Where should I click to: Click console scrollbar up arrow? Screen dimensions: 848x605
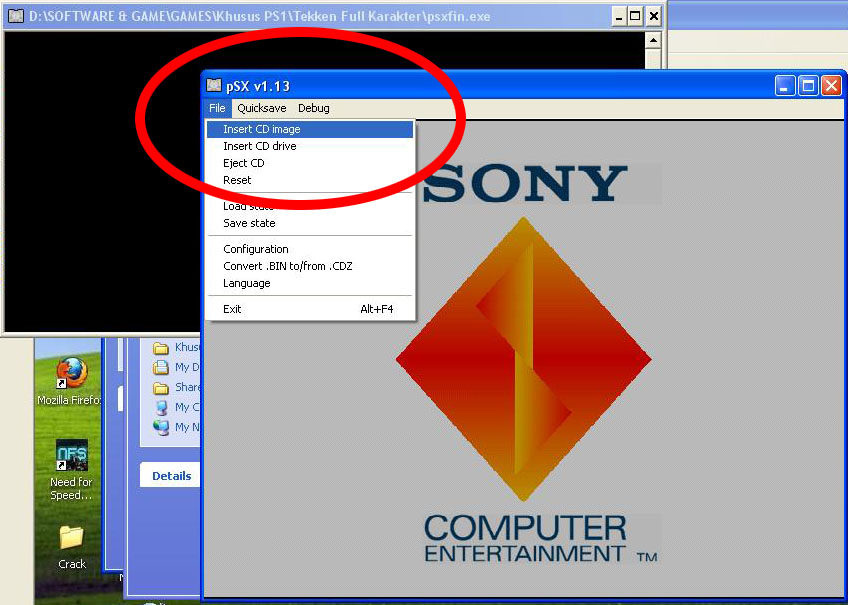point(653,40)
